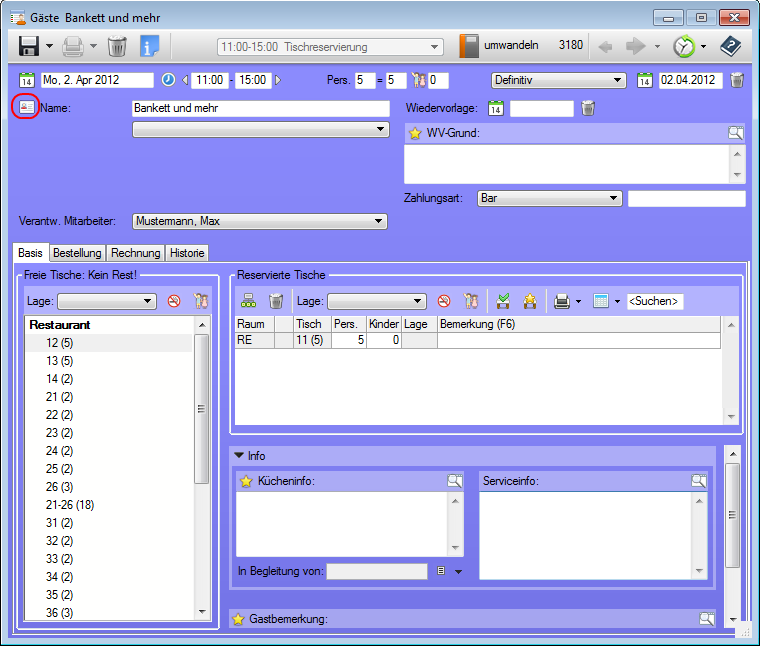Toggle non-smoking filter in Freie Tische
The height and width of the screenshot is (646, 760).
point(174,301)
